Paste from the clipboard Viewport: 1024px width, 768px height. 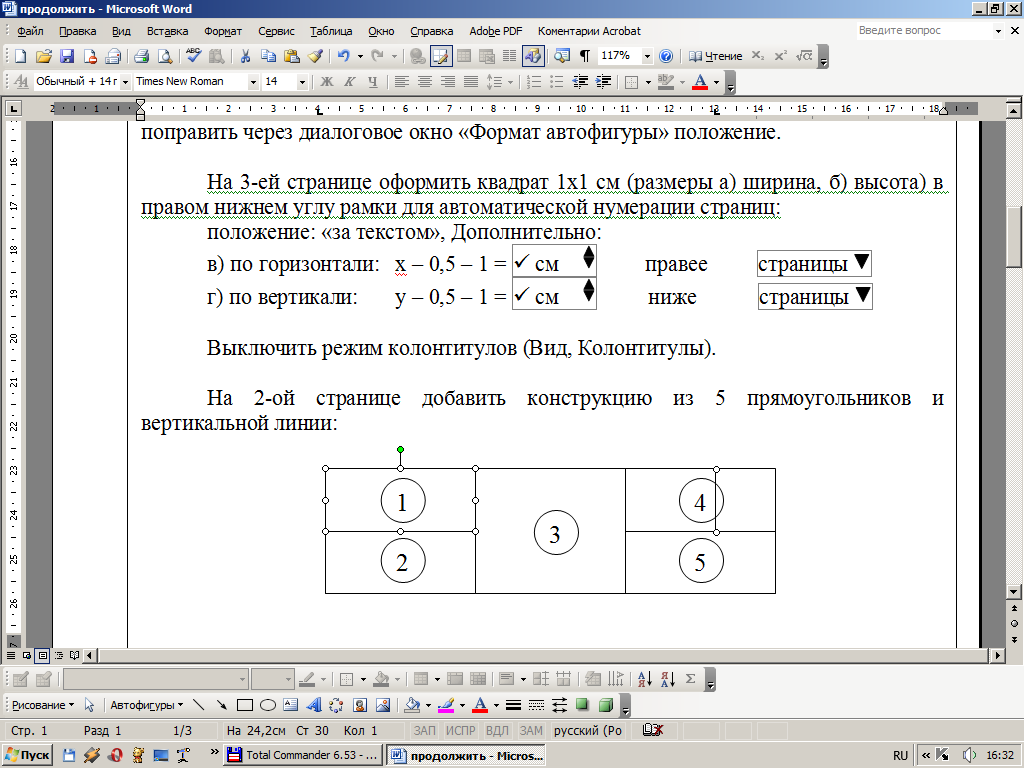291,56
